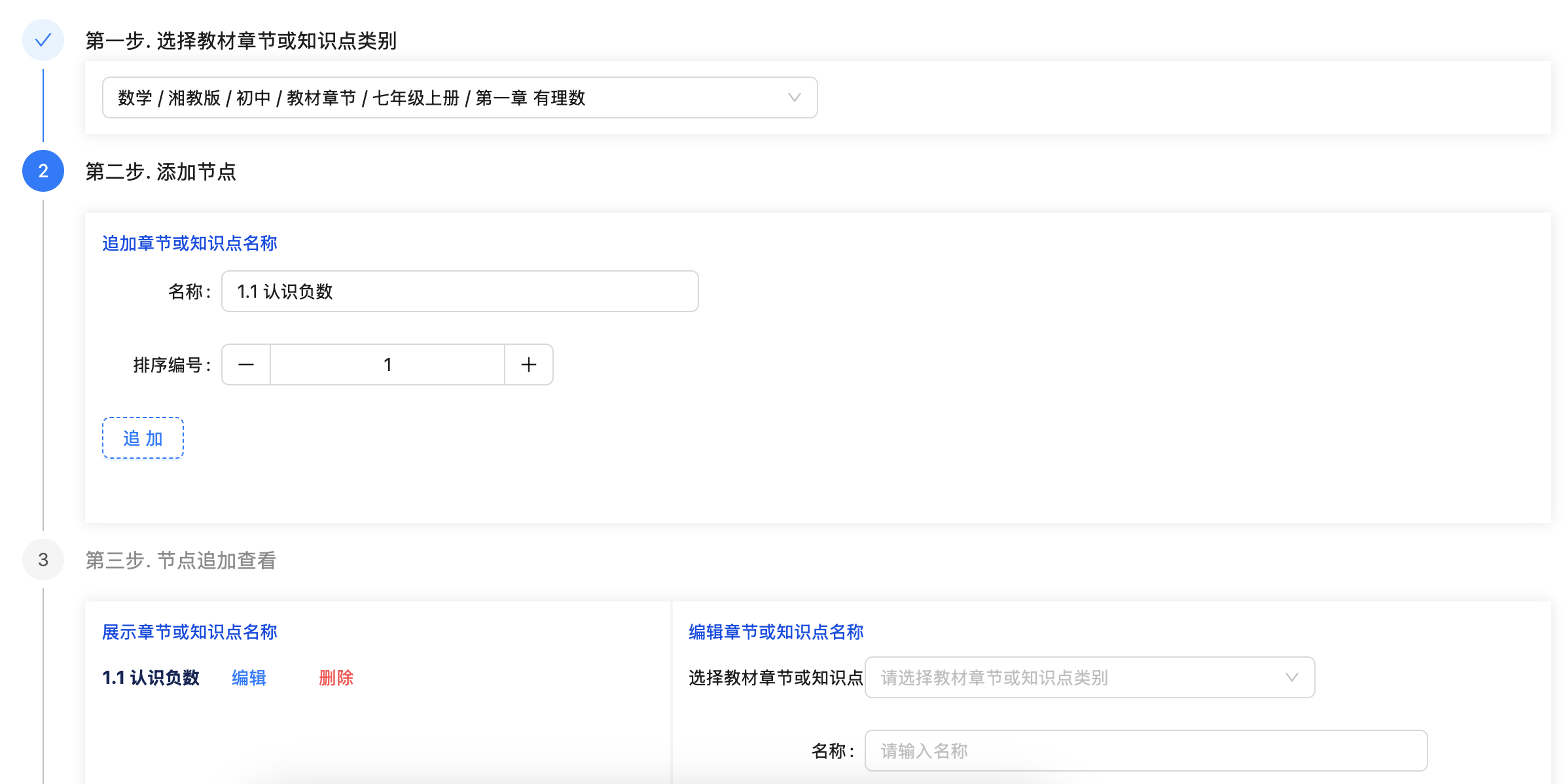The image size is (1563, 784).
Task: Click the red 删除 link
Action: 336,677
